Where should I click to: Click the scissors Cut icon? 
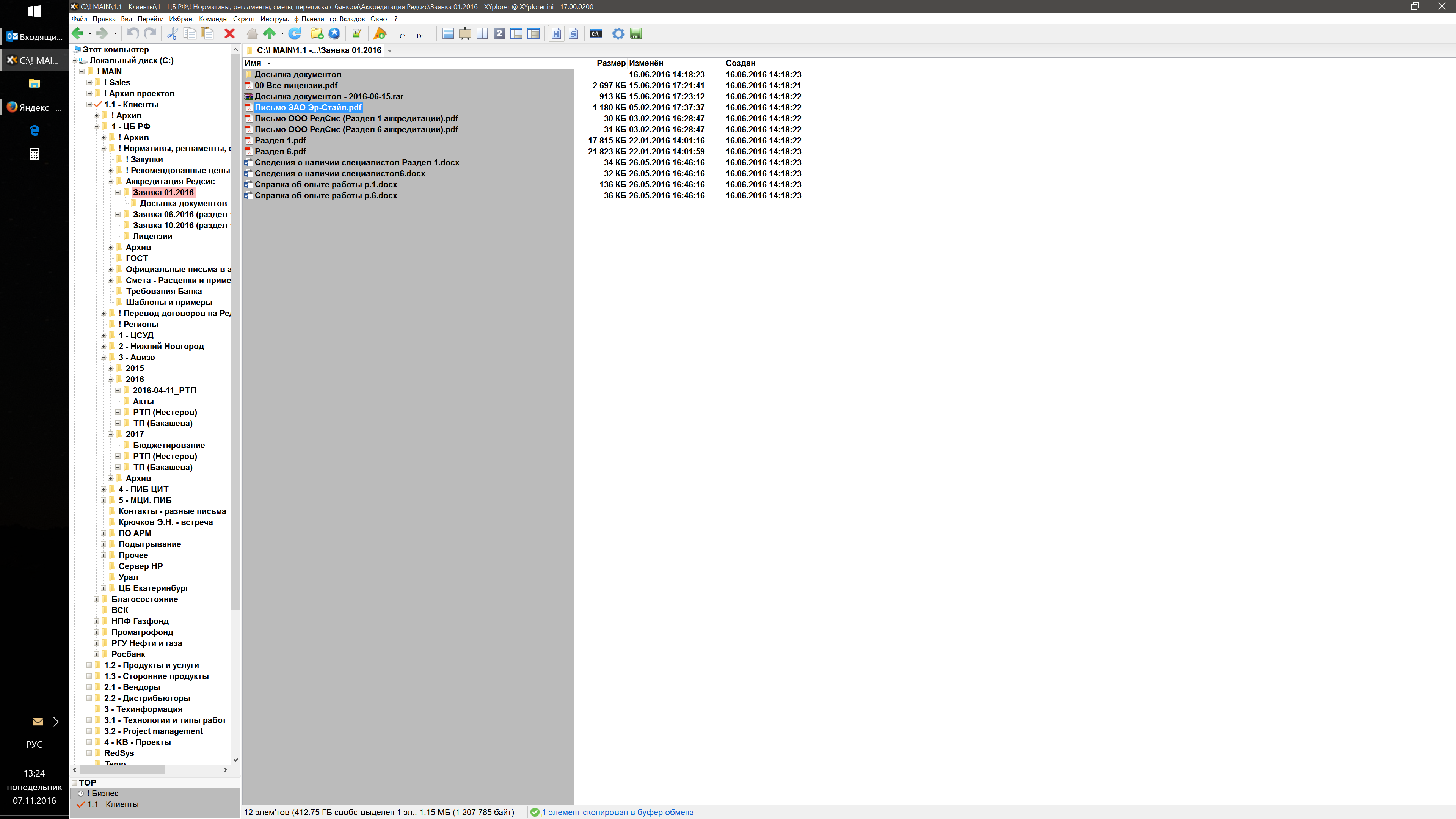[x=173, y=34]
